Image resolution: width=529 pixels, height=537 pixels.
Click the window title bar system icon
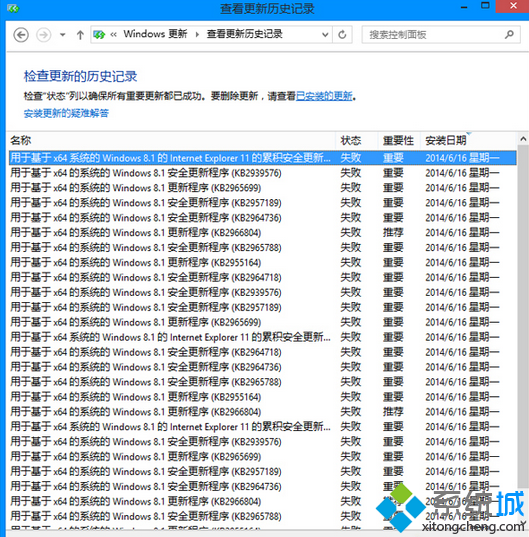point(13,8)
